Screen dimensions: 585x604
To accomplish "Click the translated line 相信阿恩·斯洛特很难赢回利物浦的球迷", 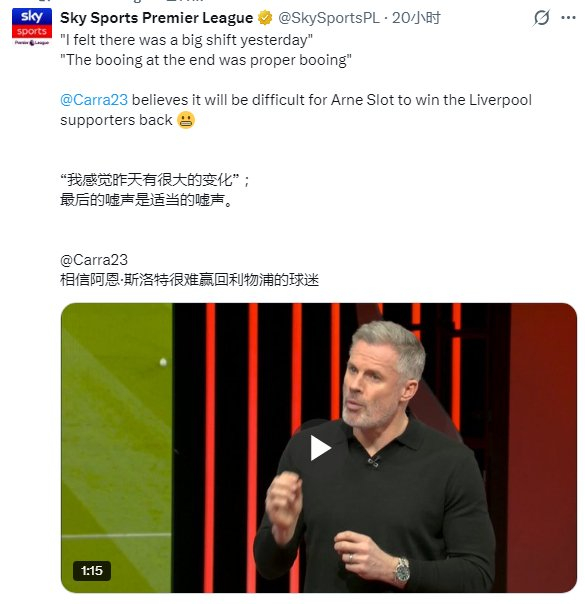I will tap(189, 280).
